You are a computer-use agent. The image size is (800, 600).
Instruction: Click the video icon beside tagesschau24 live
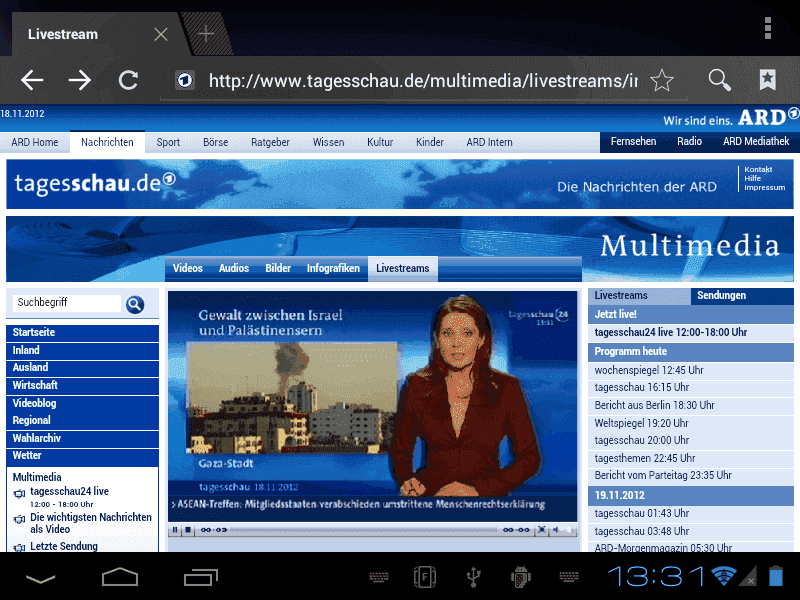19,493
